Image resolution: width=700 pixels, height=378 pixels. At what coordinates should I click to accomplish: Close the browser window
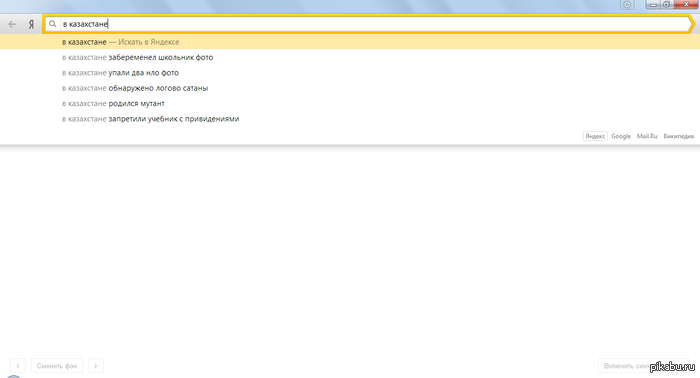tap(686, 4)
